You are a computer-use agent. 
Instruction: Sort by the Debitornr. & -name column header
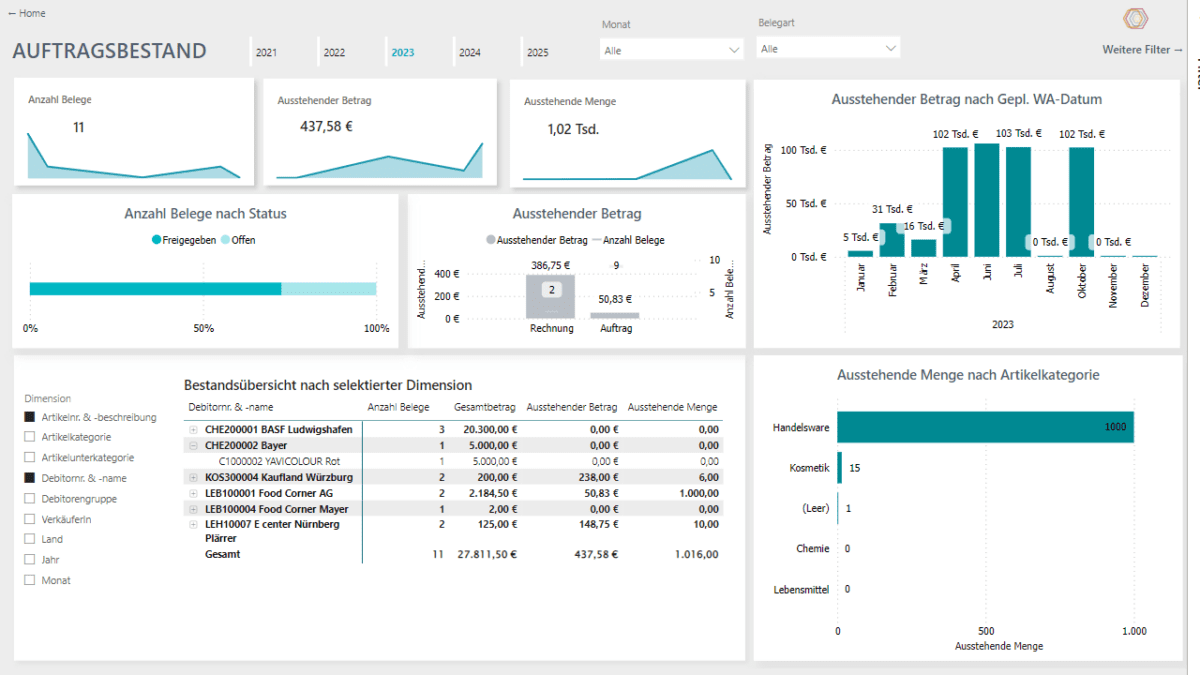[x=230, y=407]
